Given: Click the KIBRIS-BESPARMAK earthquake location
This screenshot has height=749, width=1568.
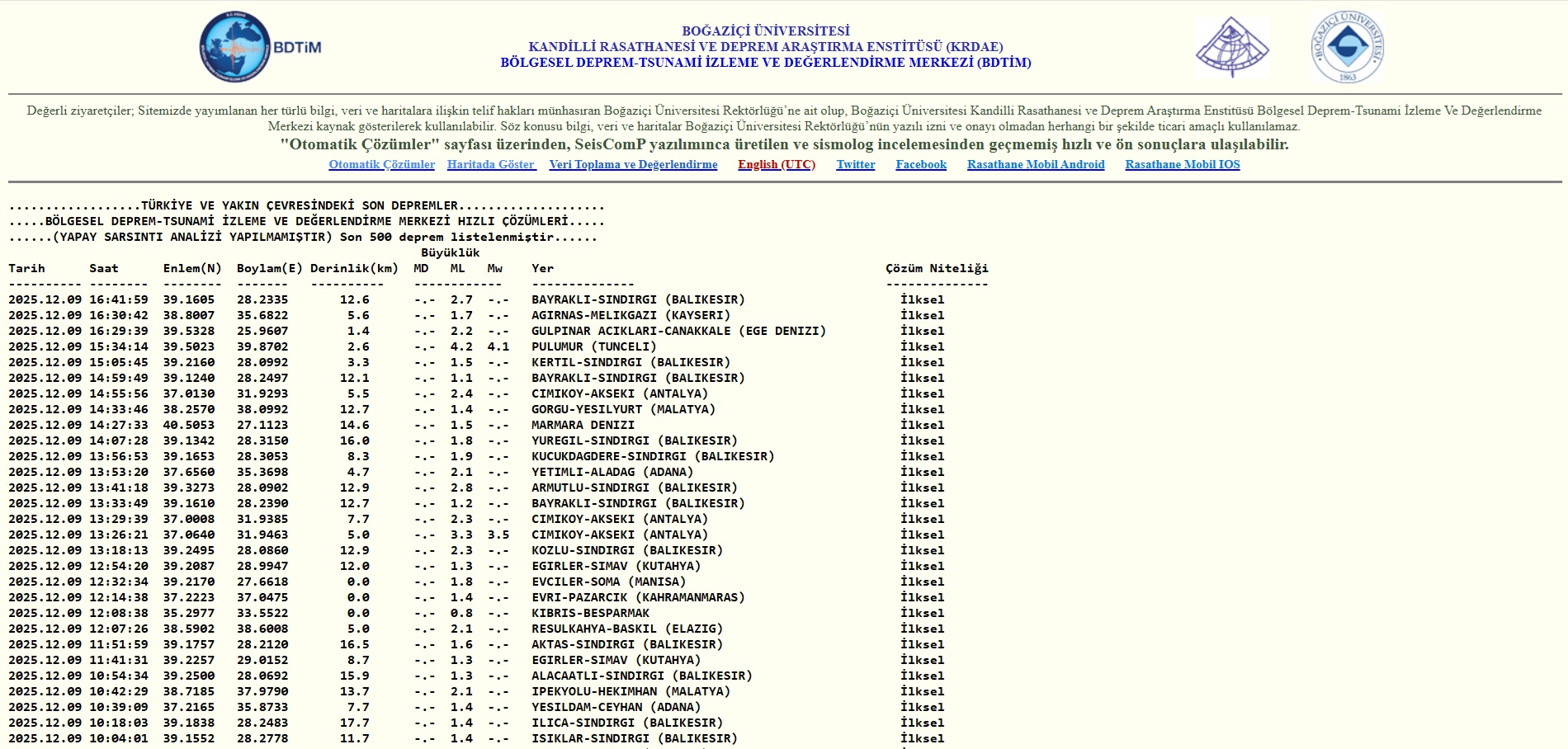Looking at the screenshot, I should 590,613.
